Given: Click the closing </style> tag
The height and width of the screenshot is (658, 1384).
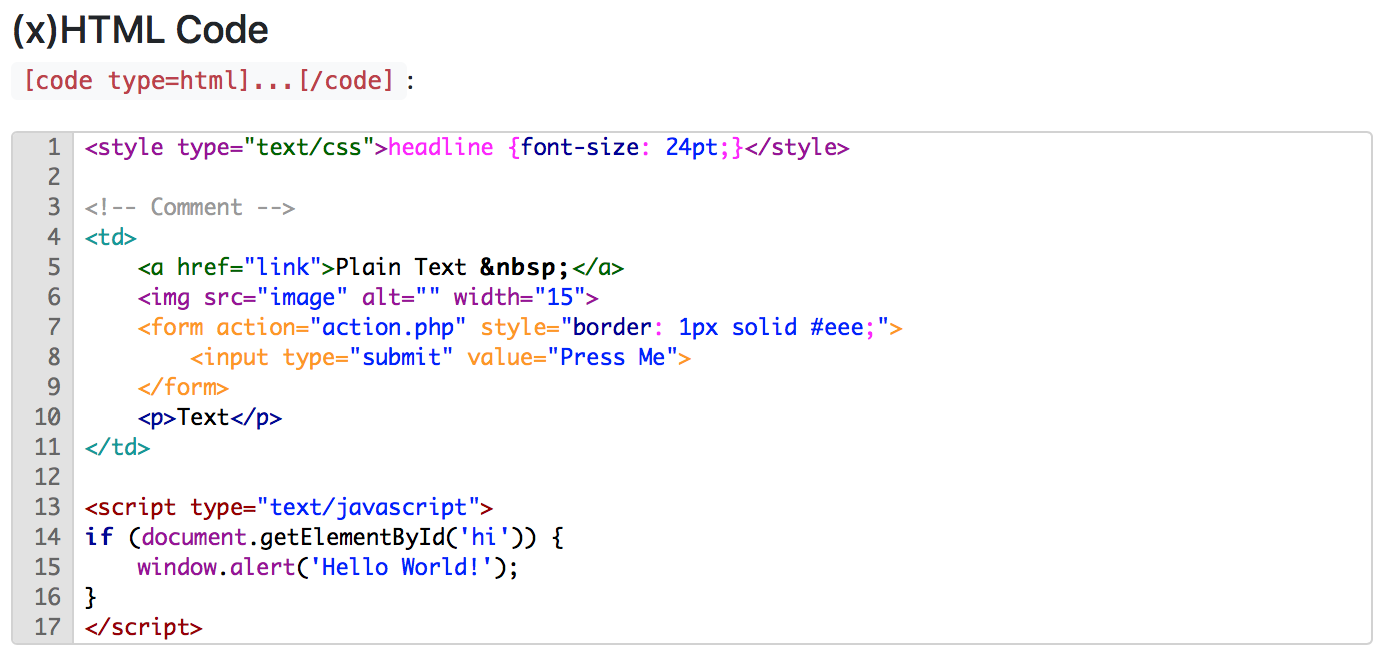Looking at the screenshot, I should coord(797,148).
